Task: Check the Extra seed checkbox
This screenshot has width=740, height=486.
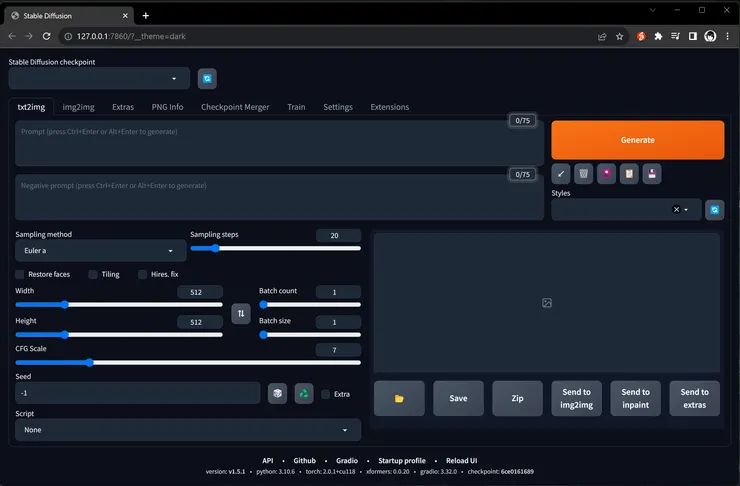Action: pyautogui.click(x=325, y=394)
